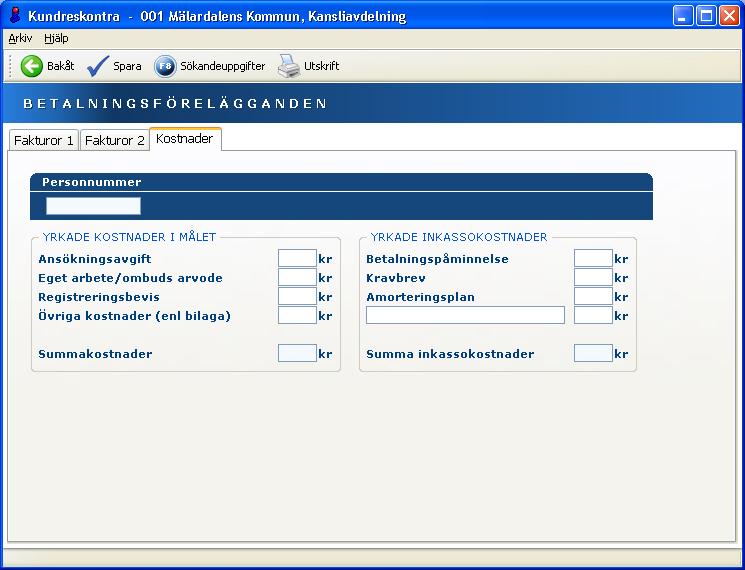Minimize the Kundreskontra window
The width and height of the screenshot is (745, 570).
[x=682, y=16]
